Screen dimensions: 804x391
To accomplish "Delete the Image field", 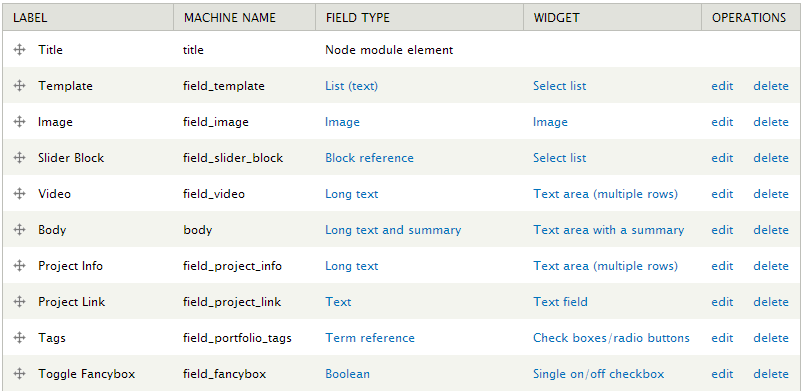I will pos(771,122).
